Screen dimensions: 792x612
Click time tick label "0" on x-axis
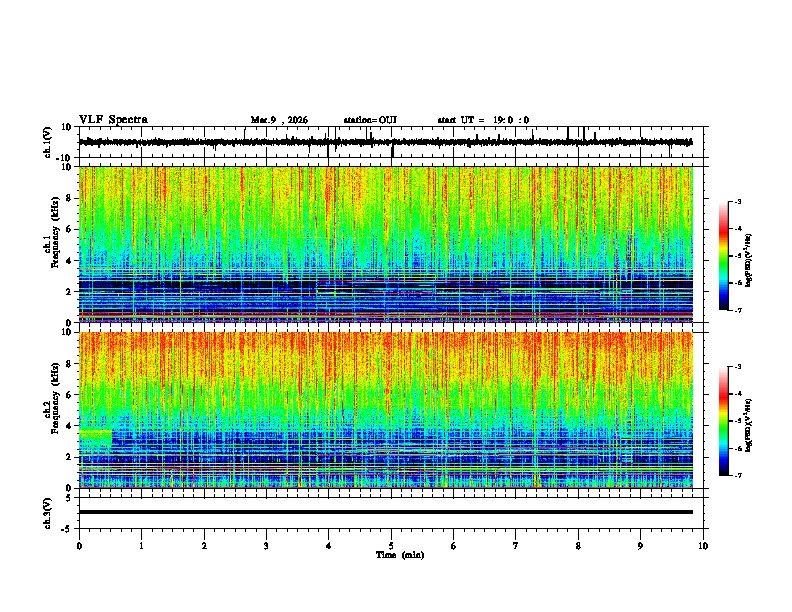tap(79, 546)
